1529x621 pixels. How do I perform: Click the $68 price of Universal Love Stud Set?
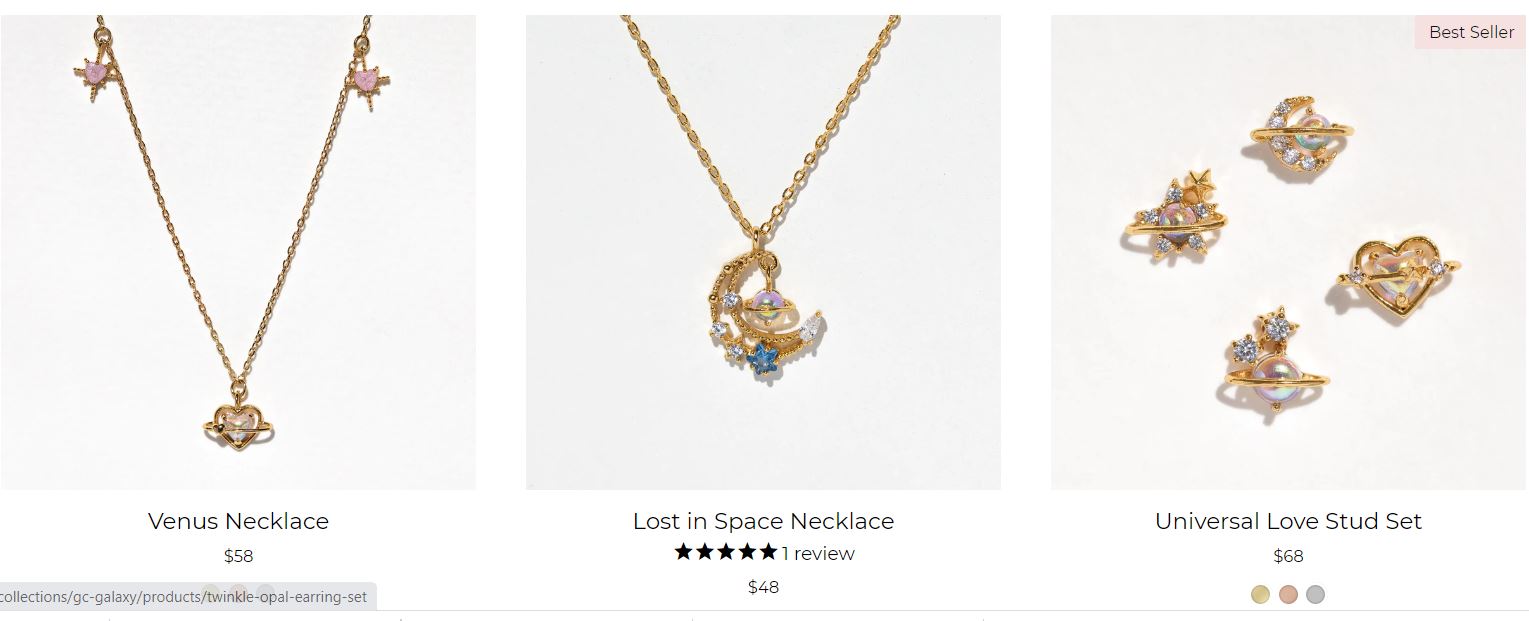tap(1288, 556)
